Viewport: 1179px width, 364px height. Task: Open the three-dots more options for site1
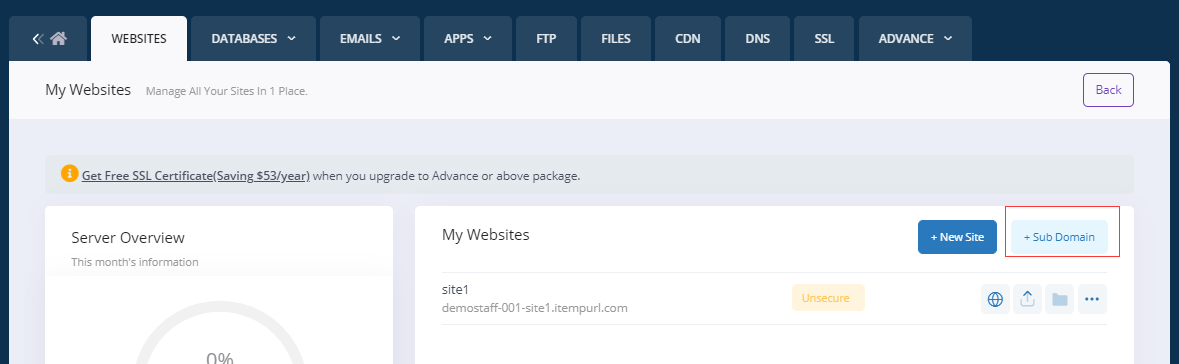coord(1092,299)
